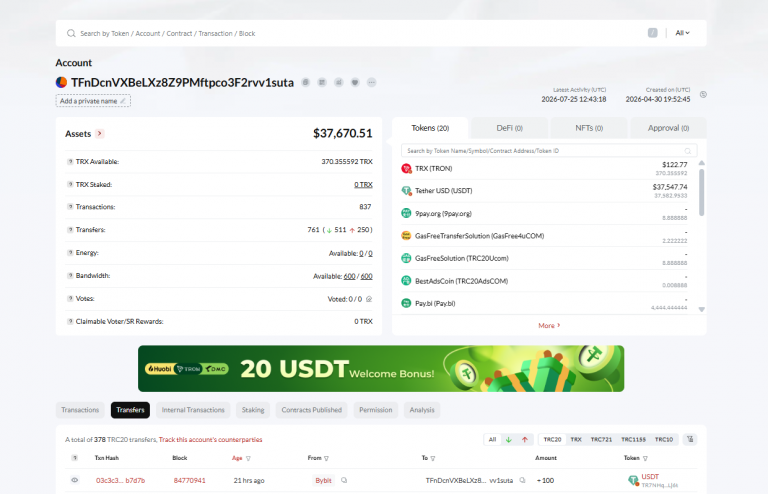Select the TRC10 transfer type filter
The image size is (768, 494).
(x=664, y=440)
